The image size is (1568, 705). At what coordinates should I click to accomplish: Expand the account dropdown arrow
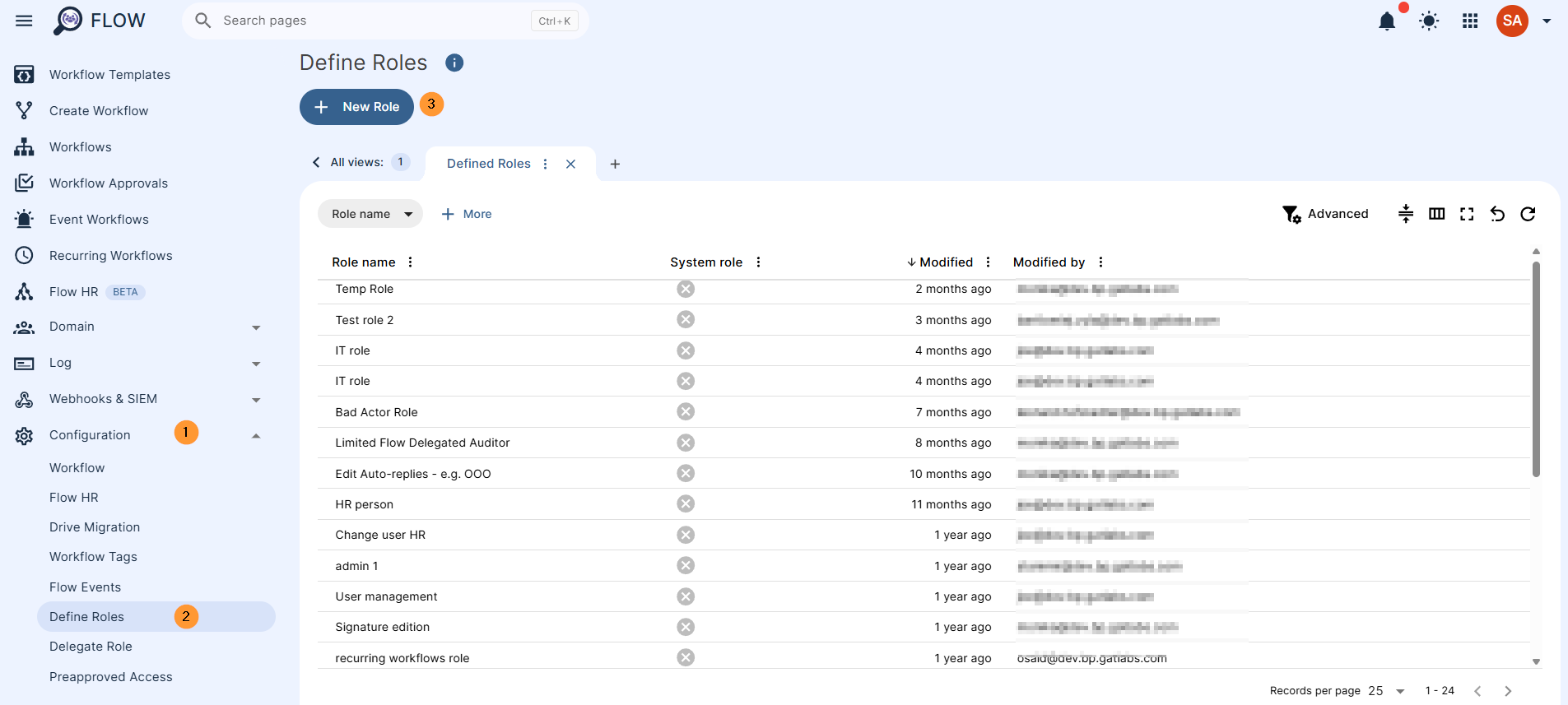click(1547, 21)
